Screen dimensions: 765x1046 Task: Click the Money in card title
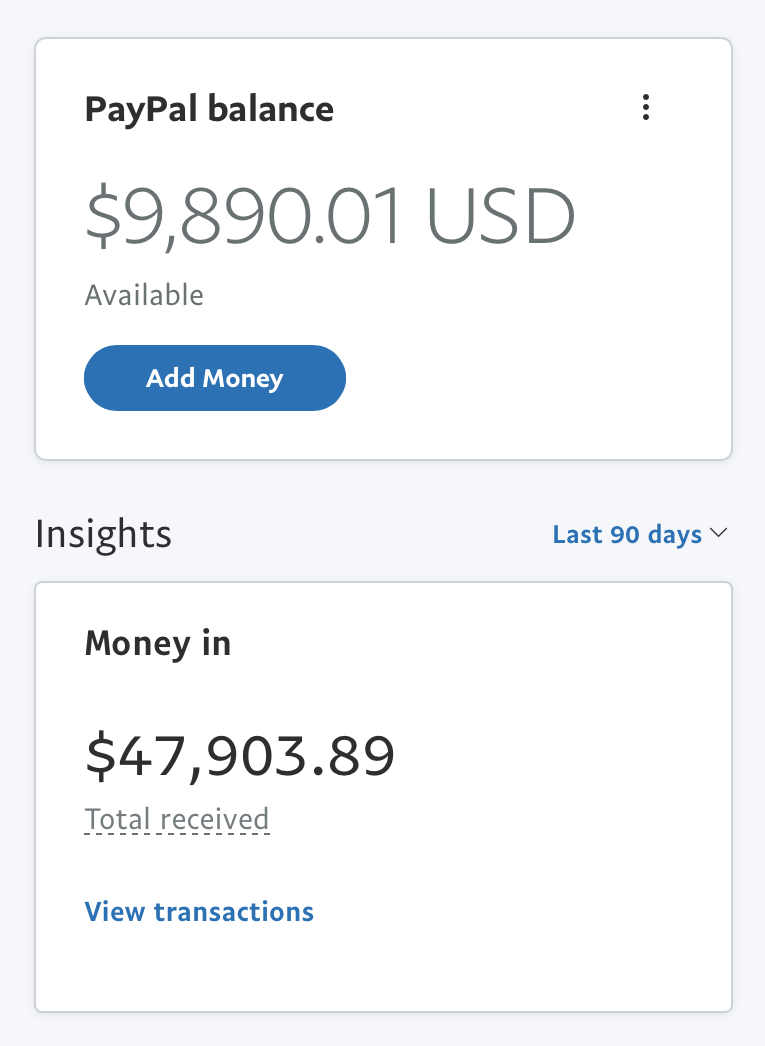point(157,644)
